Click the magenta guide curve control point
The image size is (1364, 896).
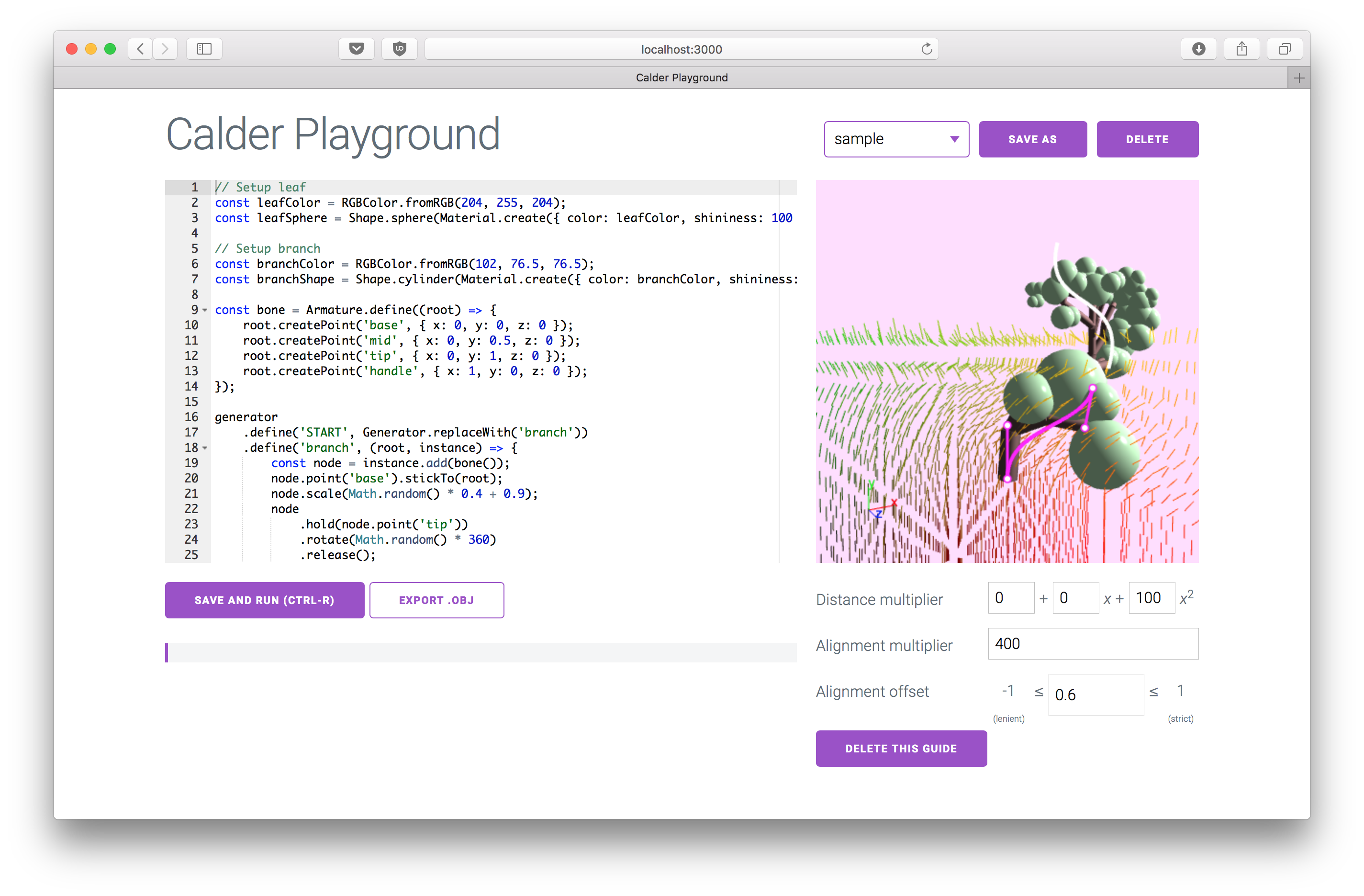1092,388
